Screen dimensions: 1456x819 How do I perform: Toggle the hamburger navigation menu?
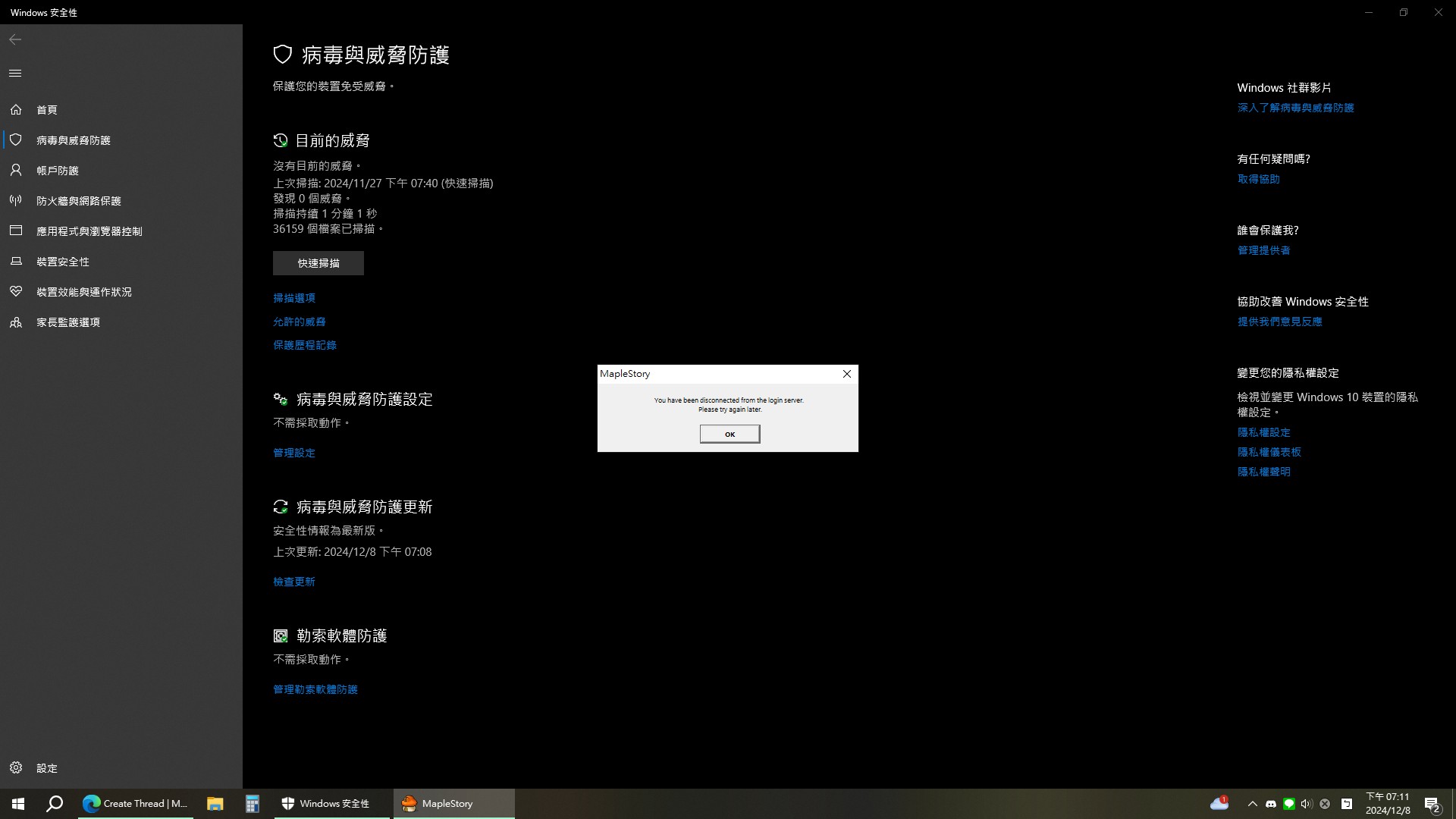[15, 74]
